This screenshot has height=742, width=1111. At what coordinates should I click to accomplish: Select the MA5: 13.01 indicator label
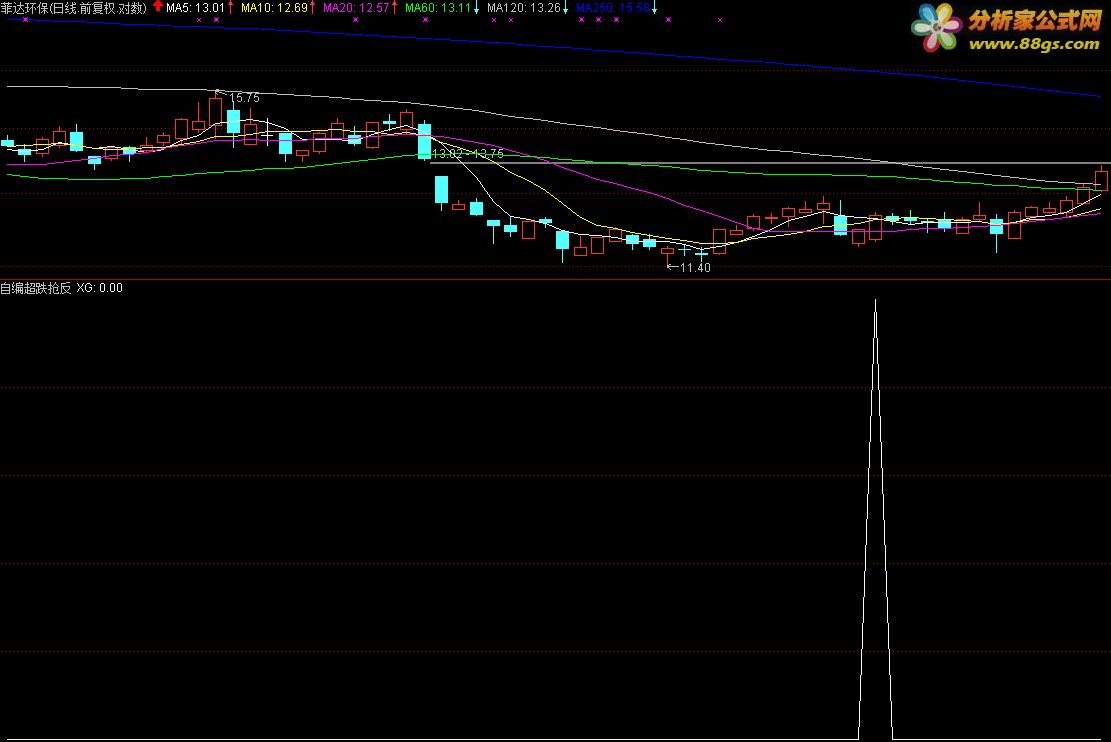(195, 8)
